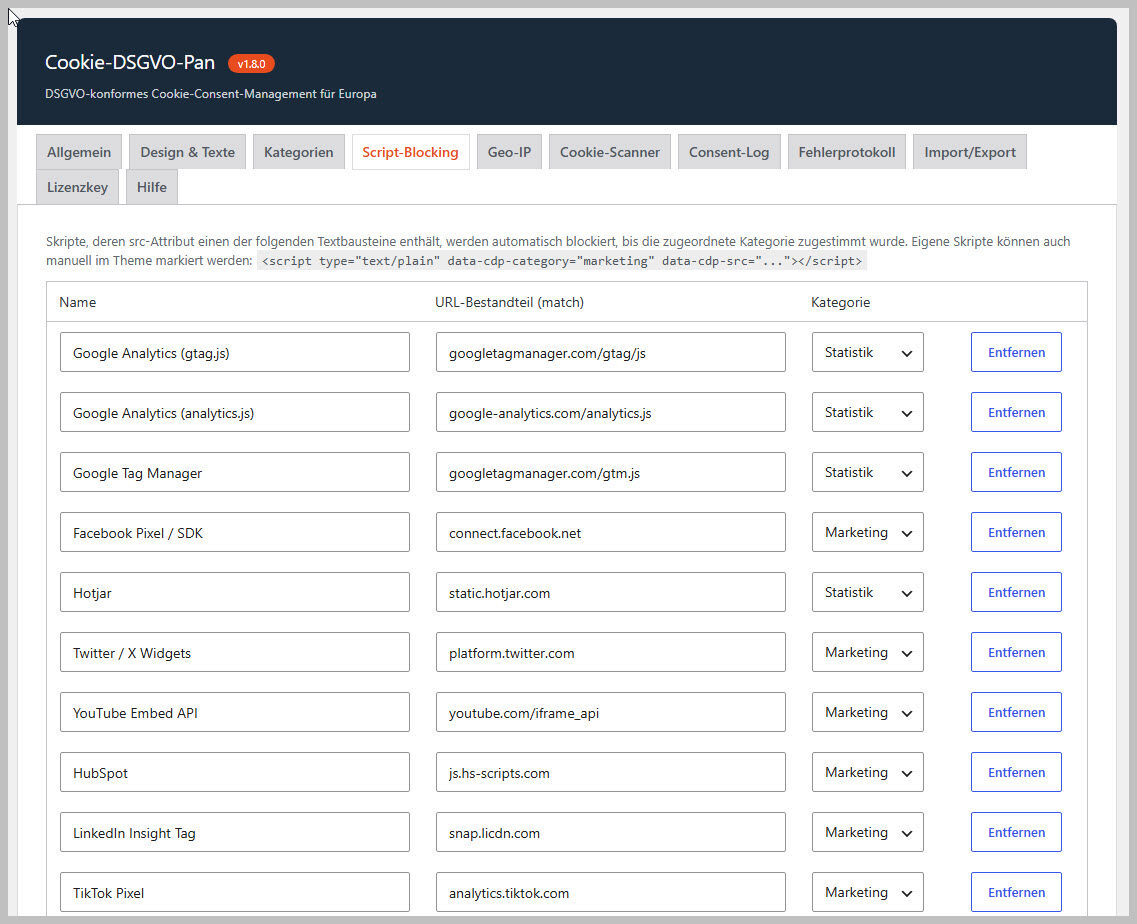Click the URL-Bestandteil (match) column header
Screen dimensions: 1137x924
[509, 302]
